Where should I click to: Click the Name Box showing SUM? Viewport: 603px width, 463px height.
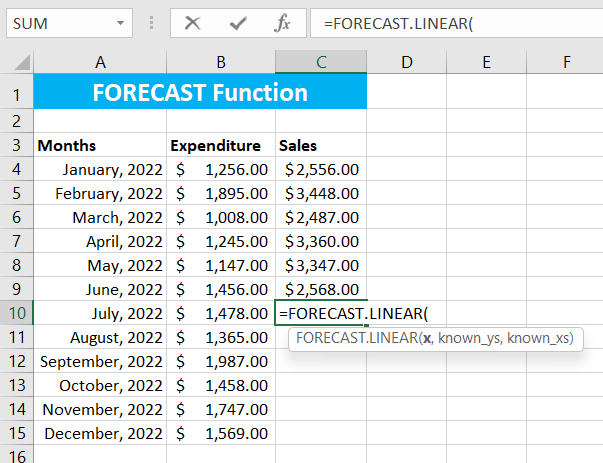click(x=58, y=22)
